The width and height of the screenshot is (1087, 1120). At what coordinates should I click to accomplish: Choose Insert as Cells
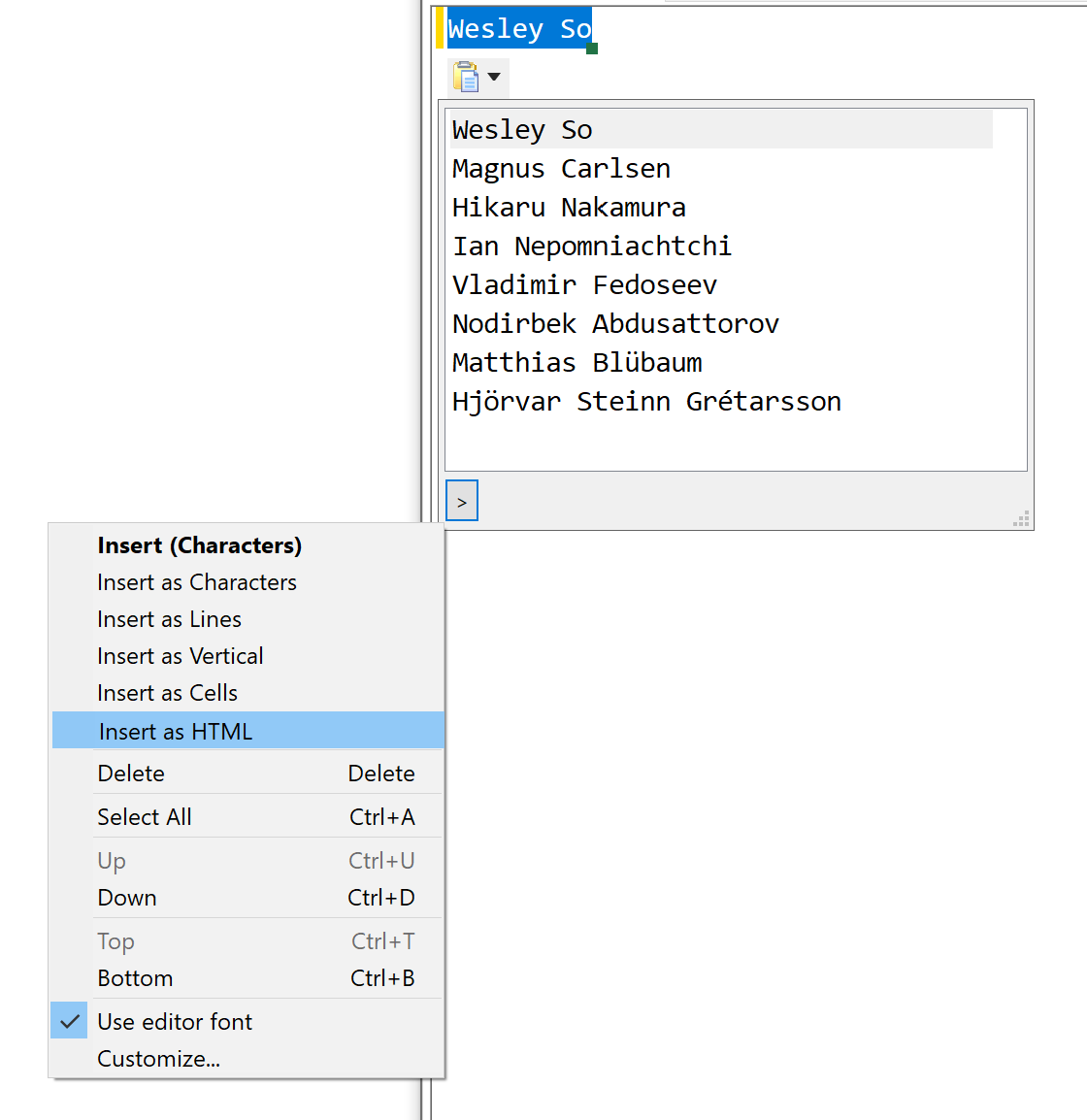coord(247,693)
